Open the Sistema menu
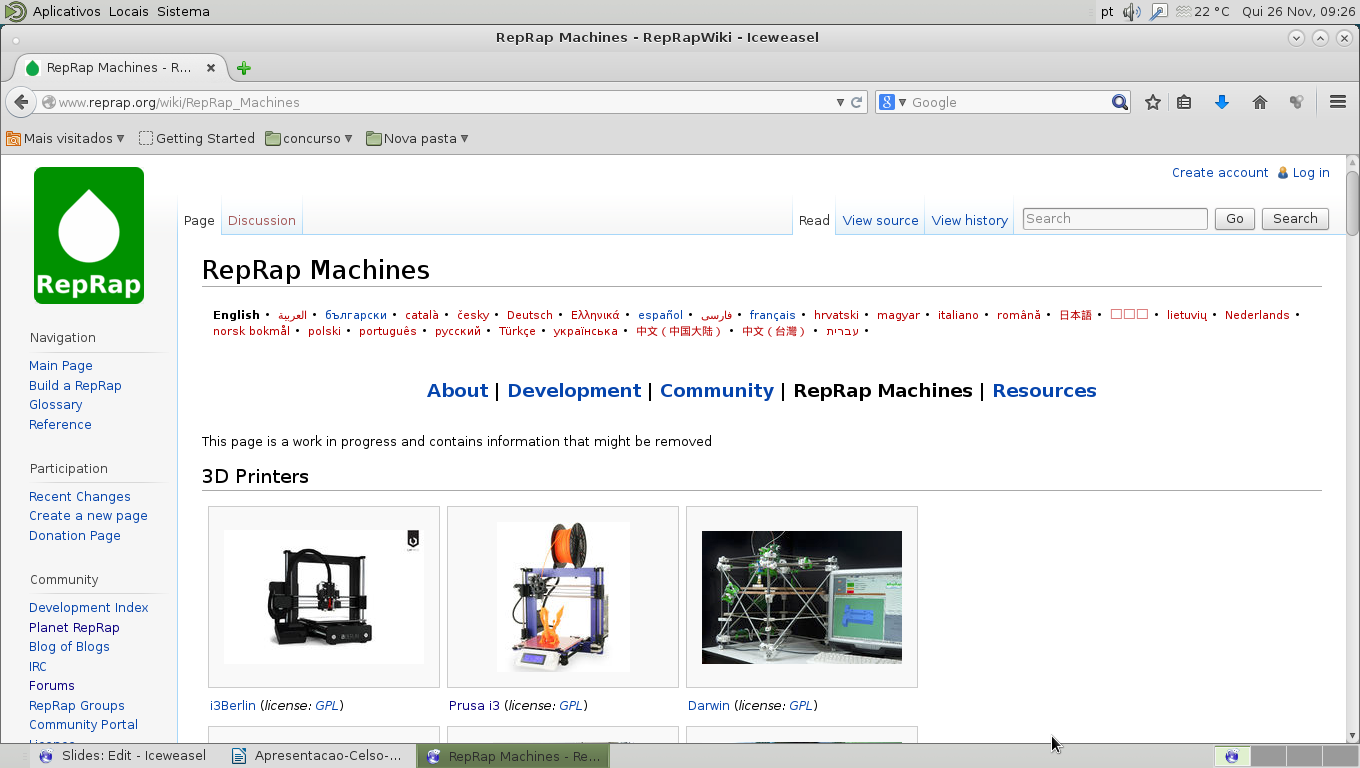Image resolution: width=1360 pixels, height=768 pixels. pos(183,12)
